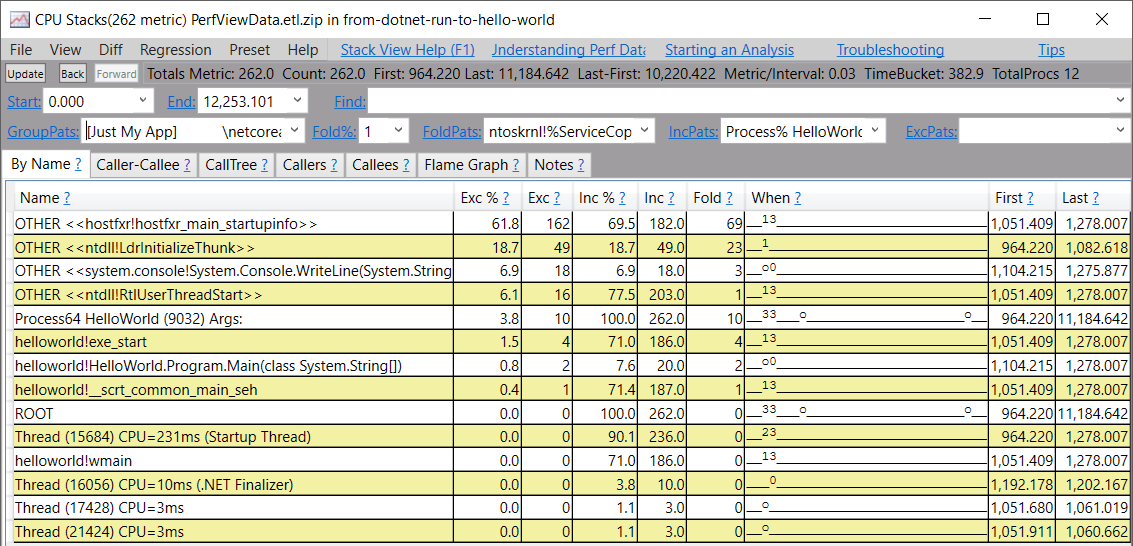1133x546 pixels.
Task: Open Starting an Analysis link
Action: tap(729, 50)
